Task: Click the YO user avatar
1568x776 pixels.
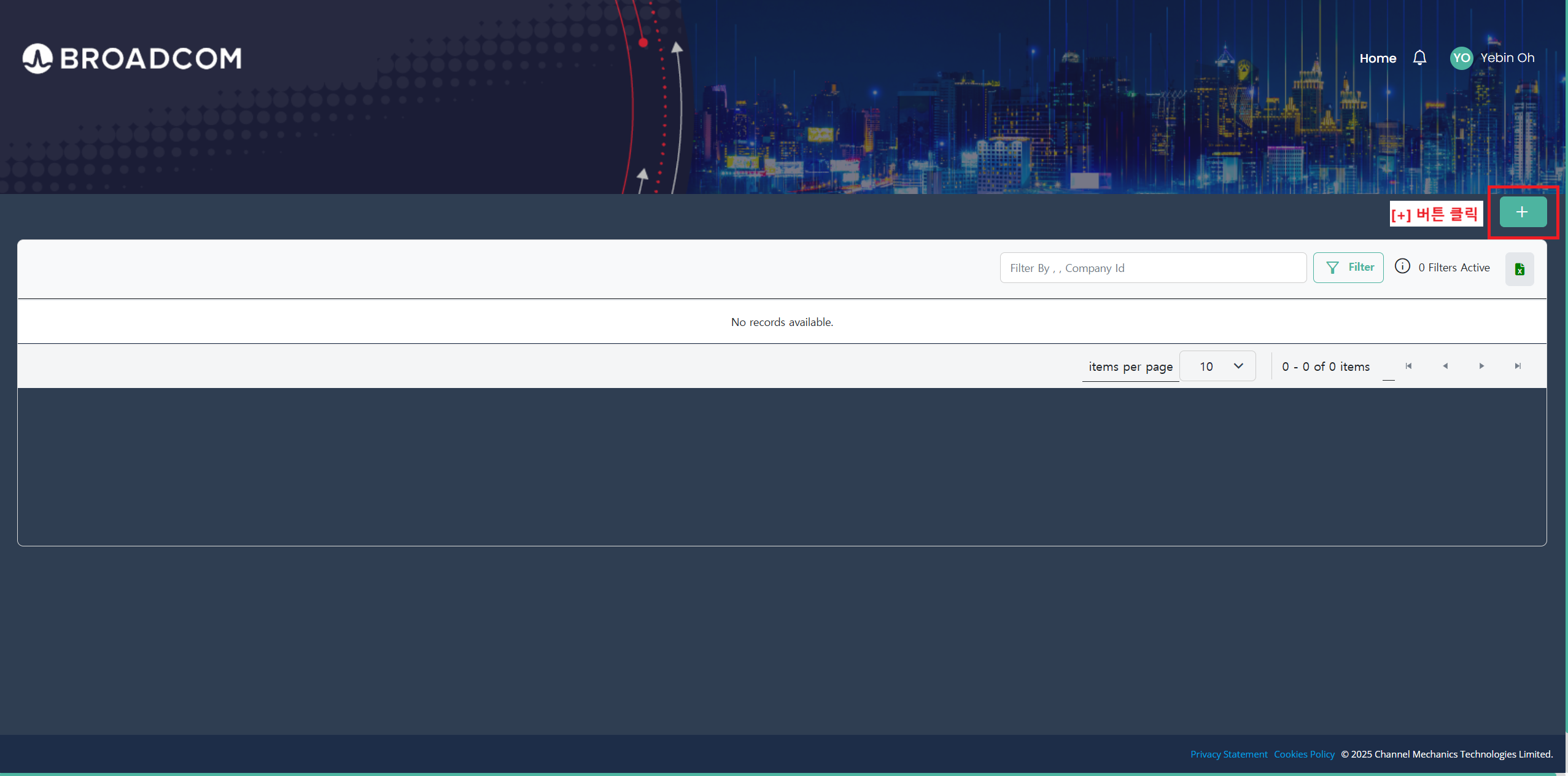Action: tap(1461, 58)
